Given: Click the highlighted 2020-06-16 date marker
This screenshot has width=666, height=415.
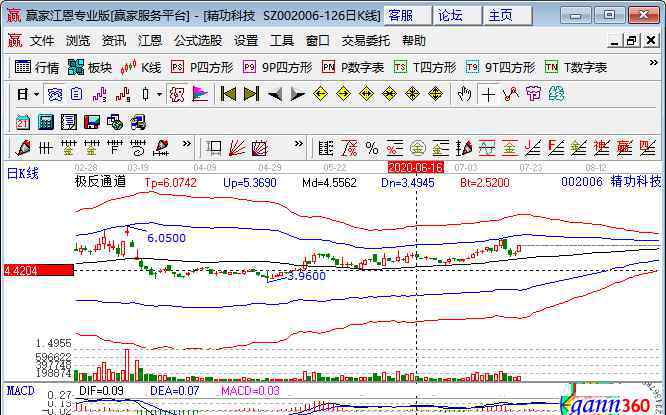Looking at the screenshot, I should 416,167.
